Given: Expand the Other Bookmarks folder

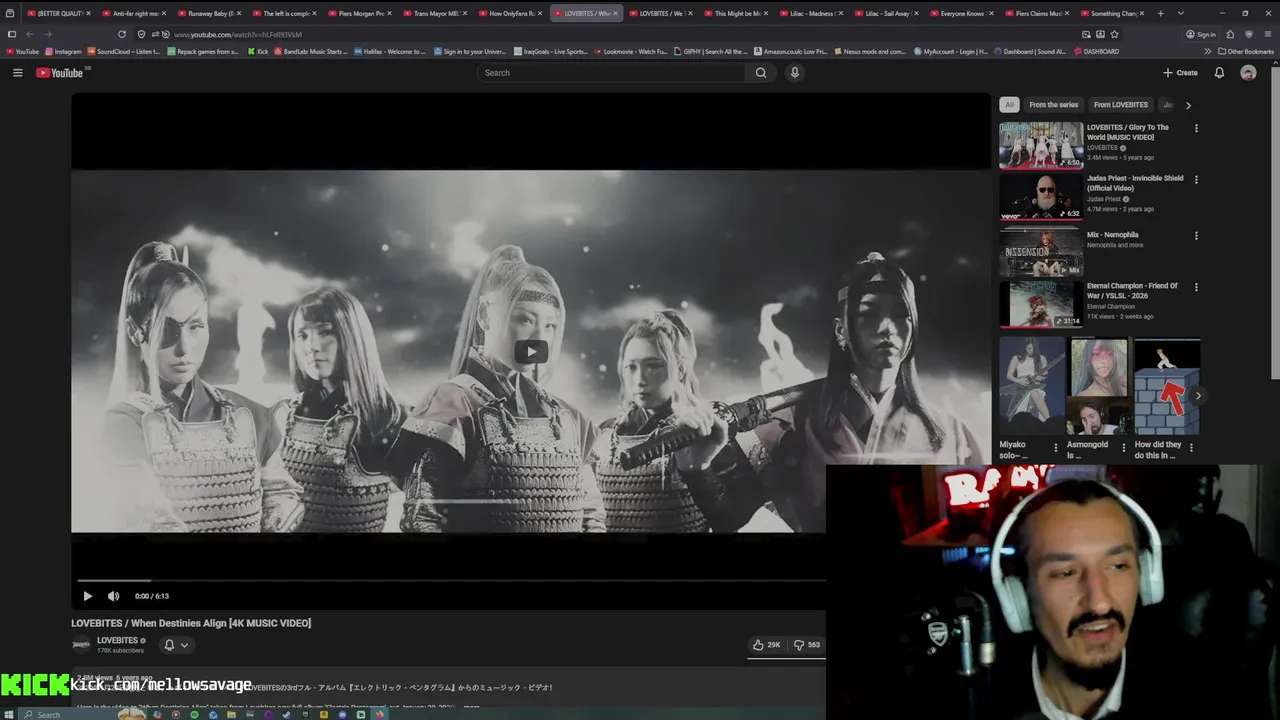Looking at the screenshot, I should coord(1246,51).
